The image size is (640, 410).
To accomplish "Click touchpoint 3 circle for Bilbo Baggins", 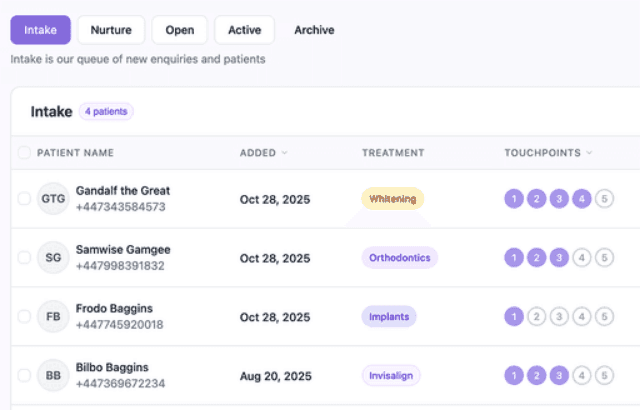I will click(559, 375).
